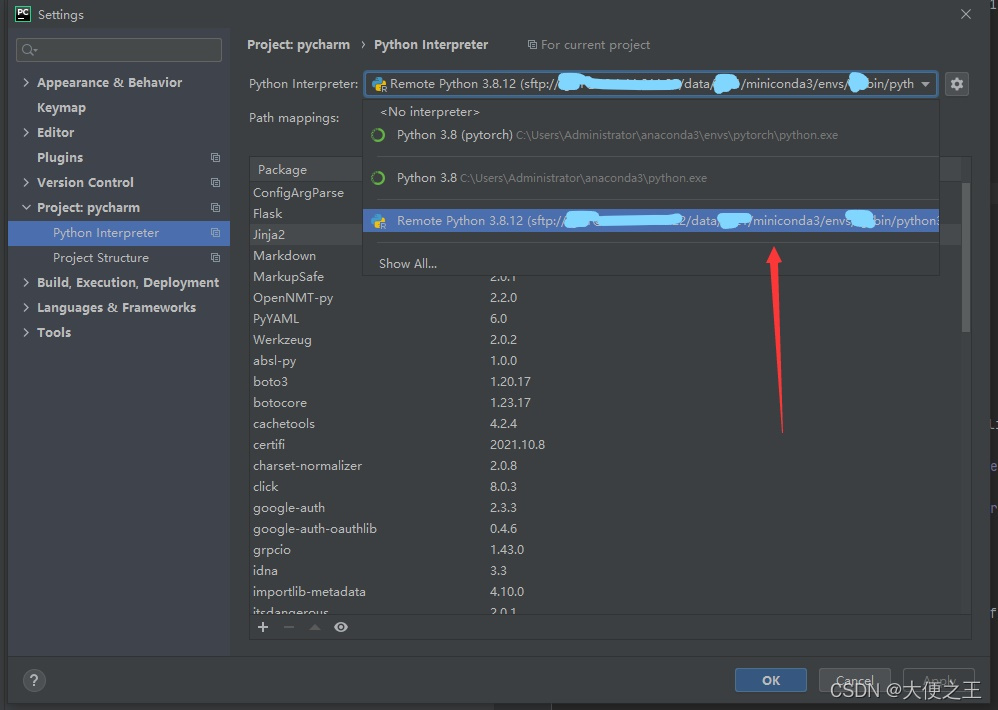Screen dimensions: 998x710
Task: Expand Build, Execution, Deployment section
Action: click(25, 282)
